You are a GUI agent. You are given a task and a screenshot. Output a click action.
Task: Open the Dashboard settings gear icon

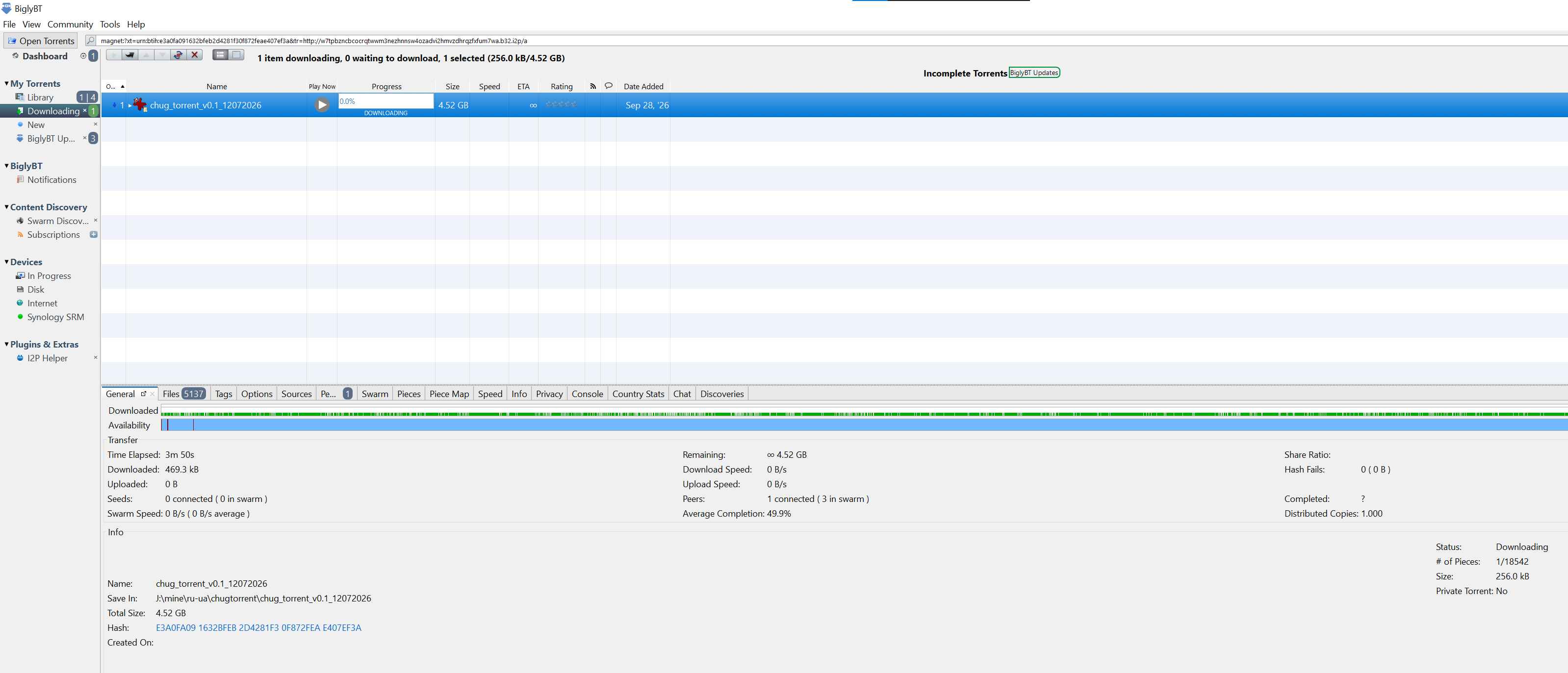click(x=83, y=56)
